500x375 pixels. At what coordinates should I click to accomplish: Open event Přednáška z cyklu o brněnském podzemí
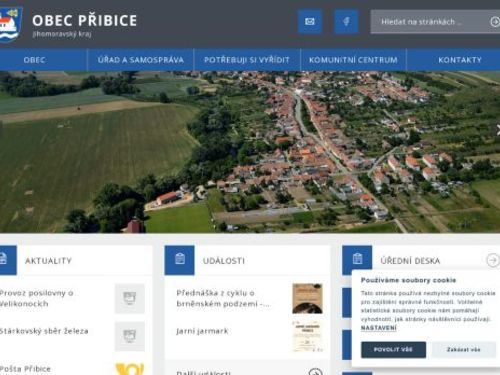click(x=223, y=298)
